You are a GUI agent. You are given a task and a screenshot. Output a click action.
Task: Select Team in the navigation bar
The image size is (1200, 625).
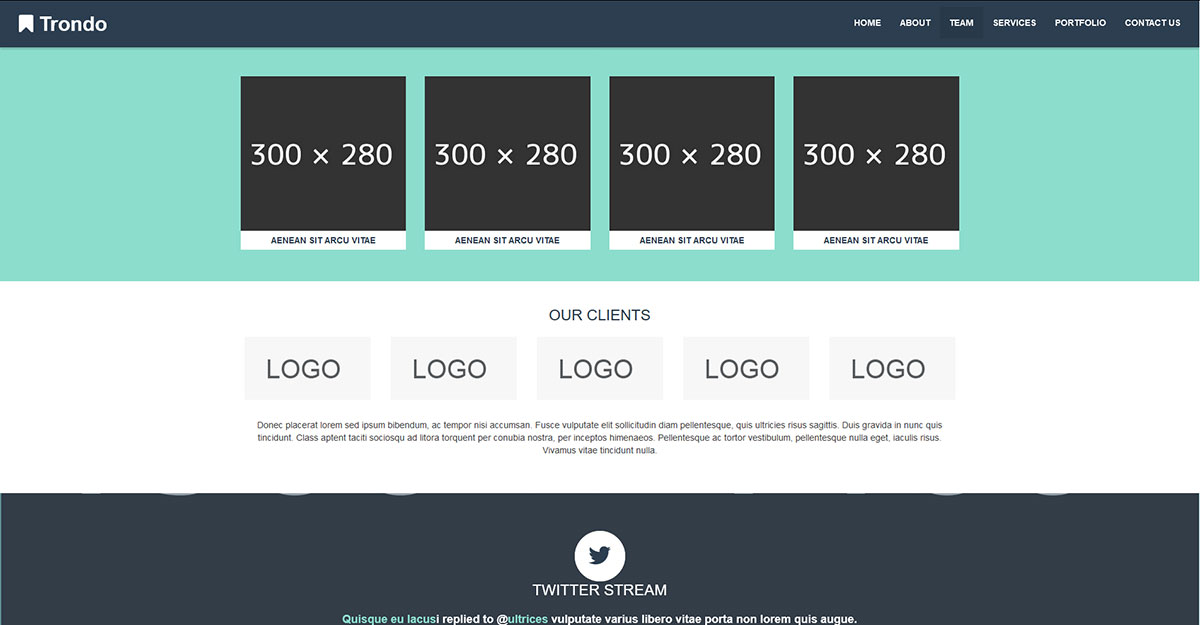coord(961,23)
